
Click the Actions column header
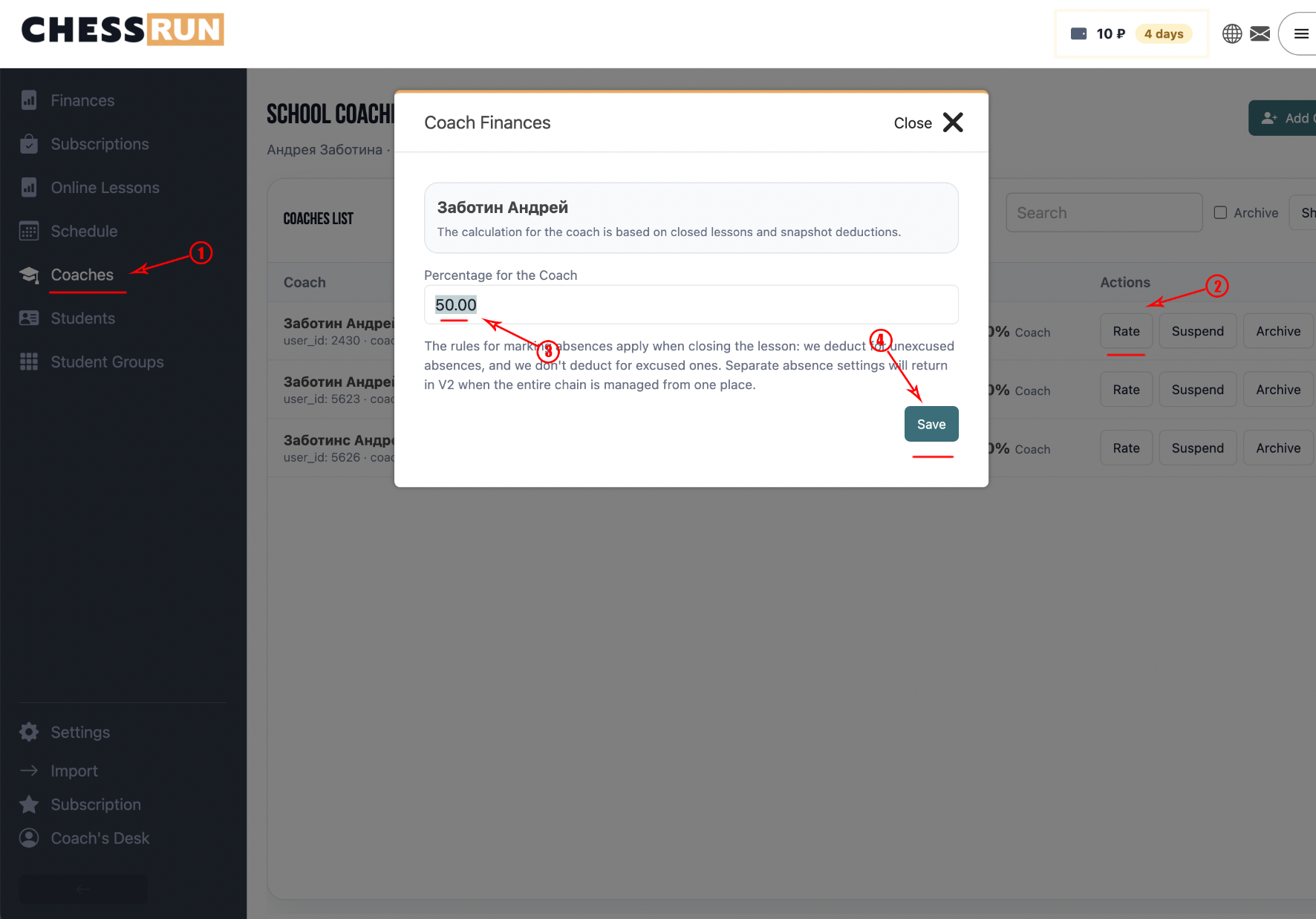click(1125, 282)
